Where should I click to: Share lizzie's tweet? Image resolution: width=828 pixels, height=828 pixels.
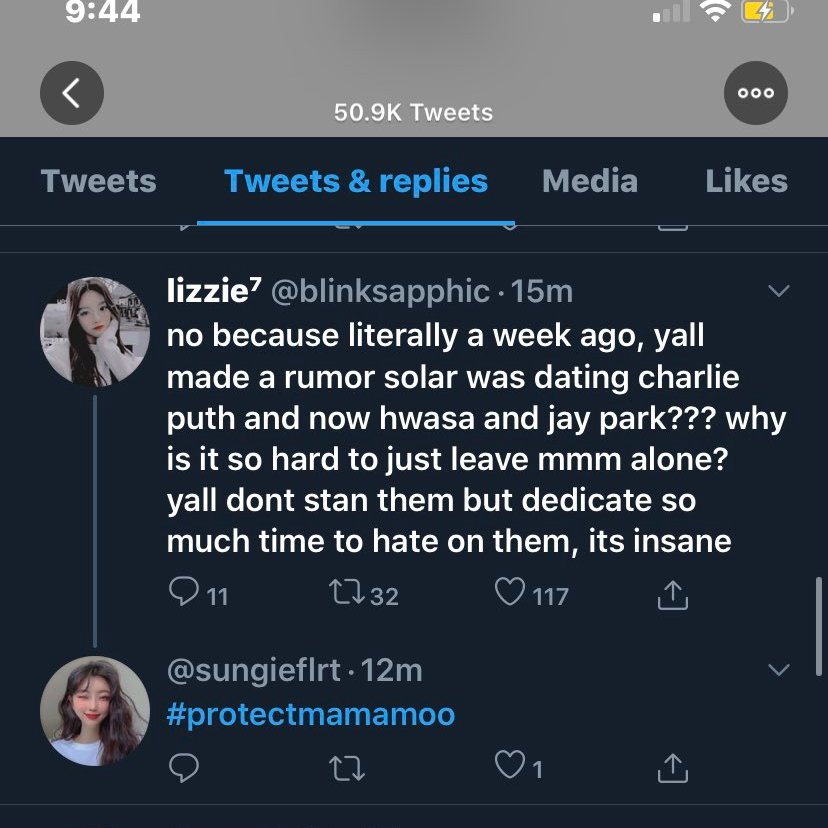pos(673,596)
